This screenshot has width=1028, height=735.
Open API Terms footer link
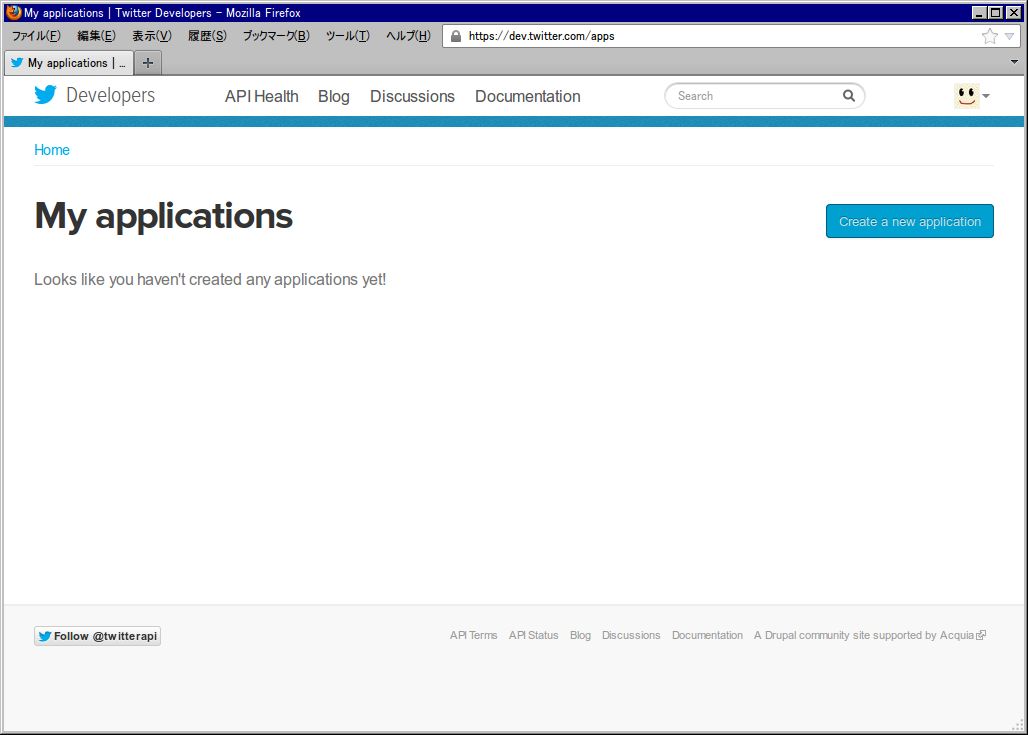click(x=473, y=635)
